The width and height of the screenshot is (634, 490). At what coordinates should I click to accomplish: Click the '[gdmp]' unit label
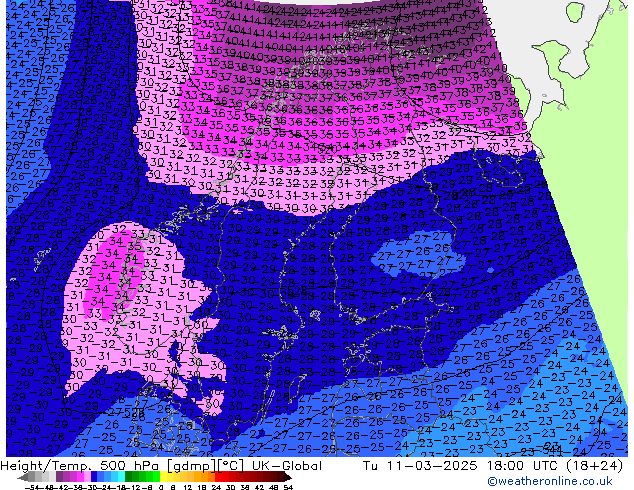coord(192,466)
